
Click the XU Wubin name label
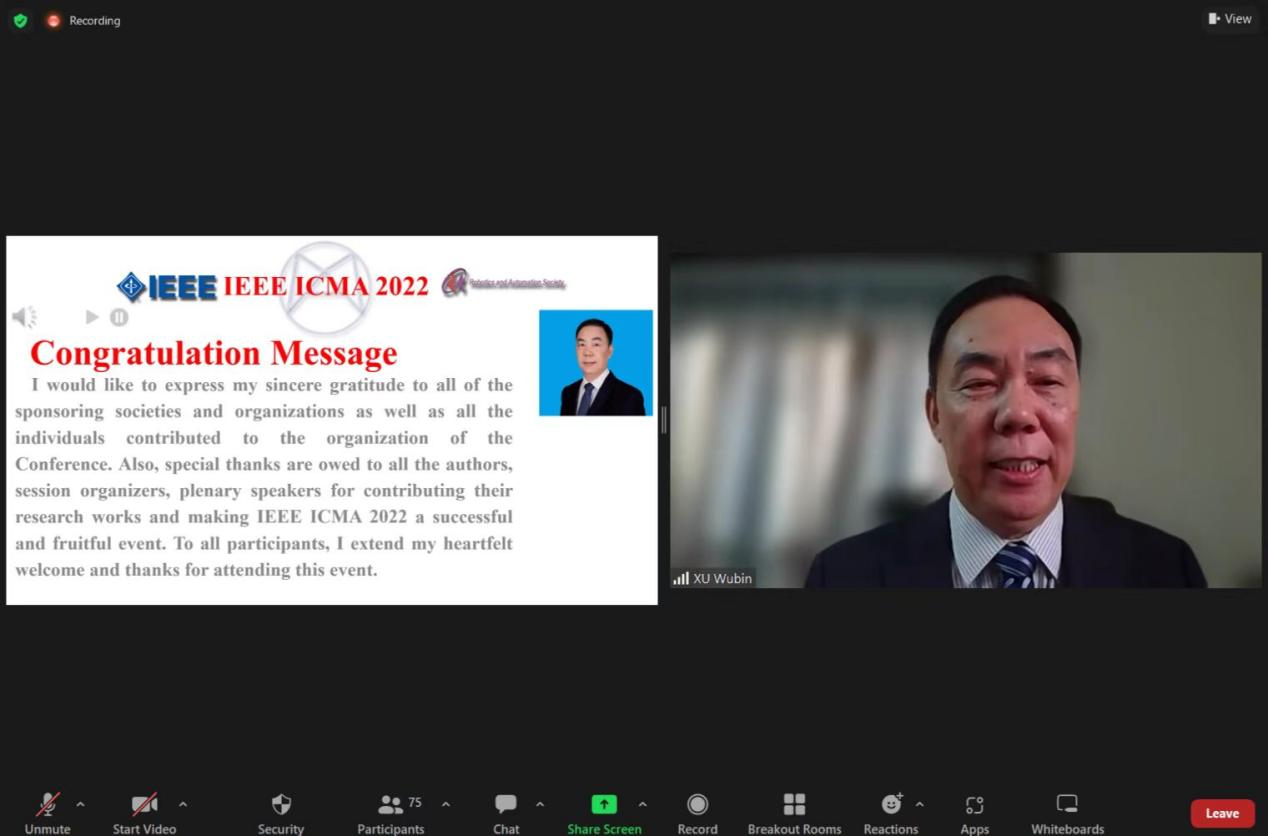tap(722, 578)
